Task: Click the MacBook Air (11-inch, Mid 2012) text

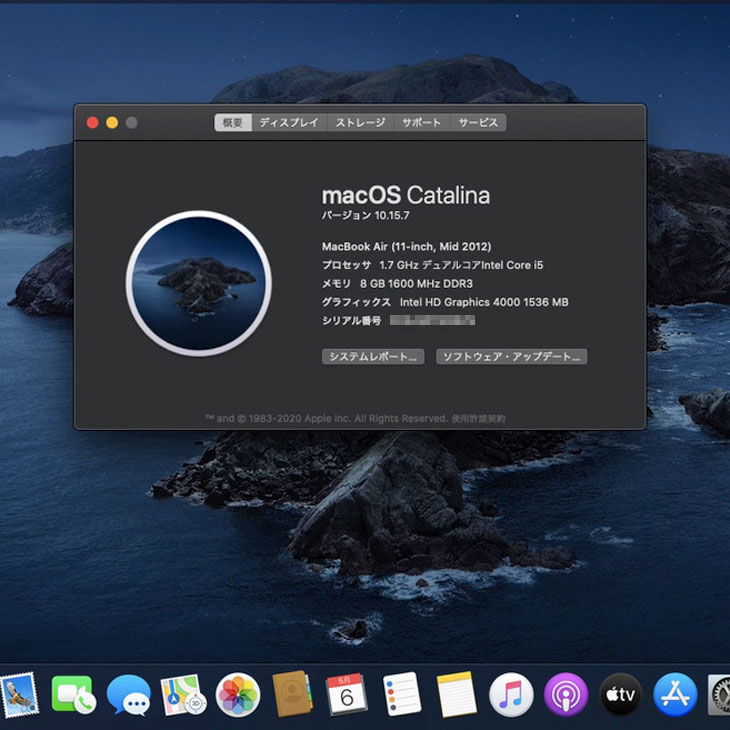Action: (x=406, y=246)
